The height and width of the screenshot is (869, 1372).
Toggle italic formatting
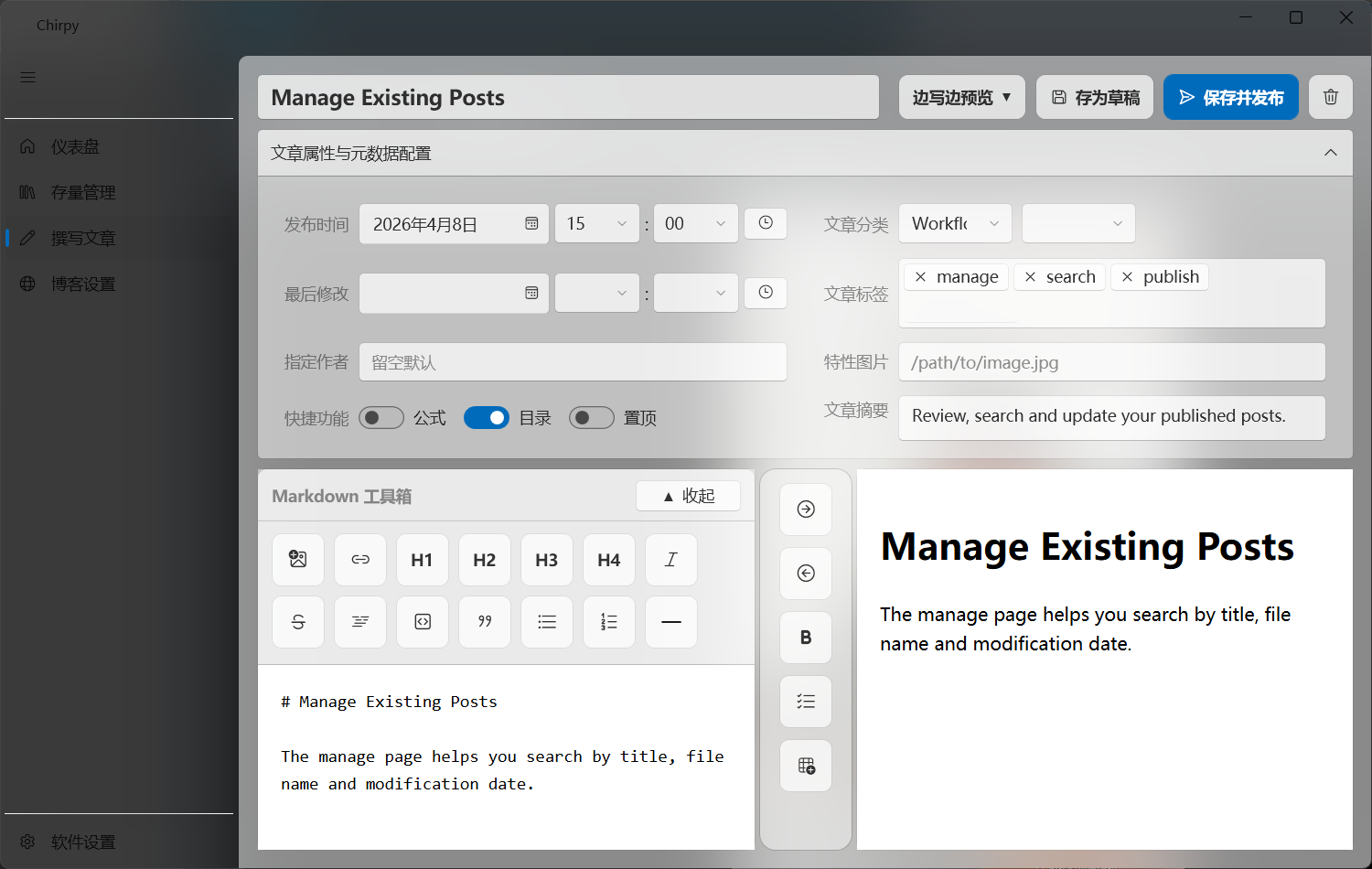coord(671,559)
